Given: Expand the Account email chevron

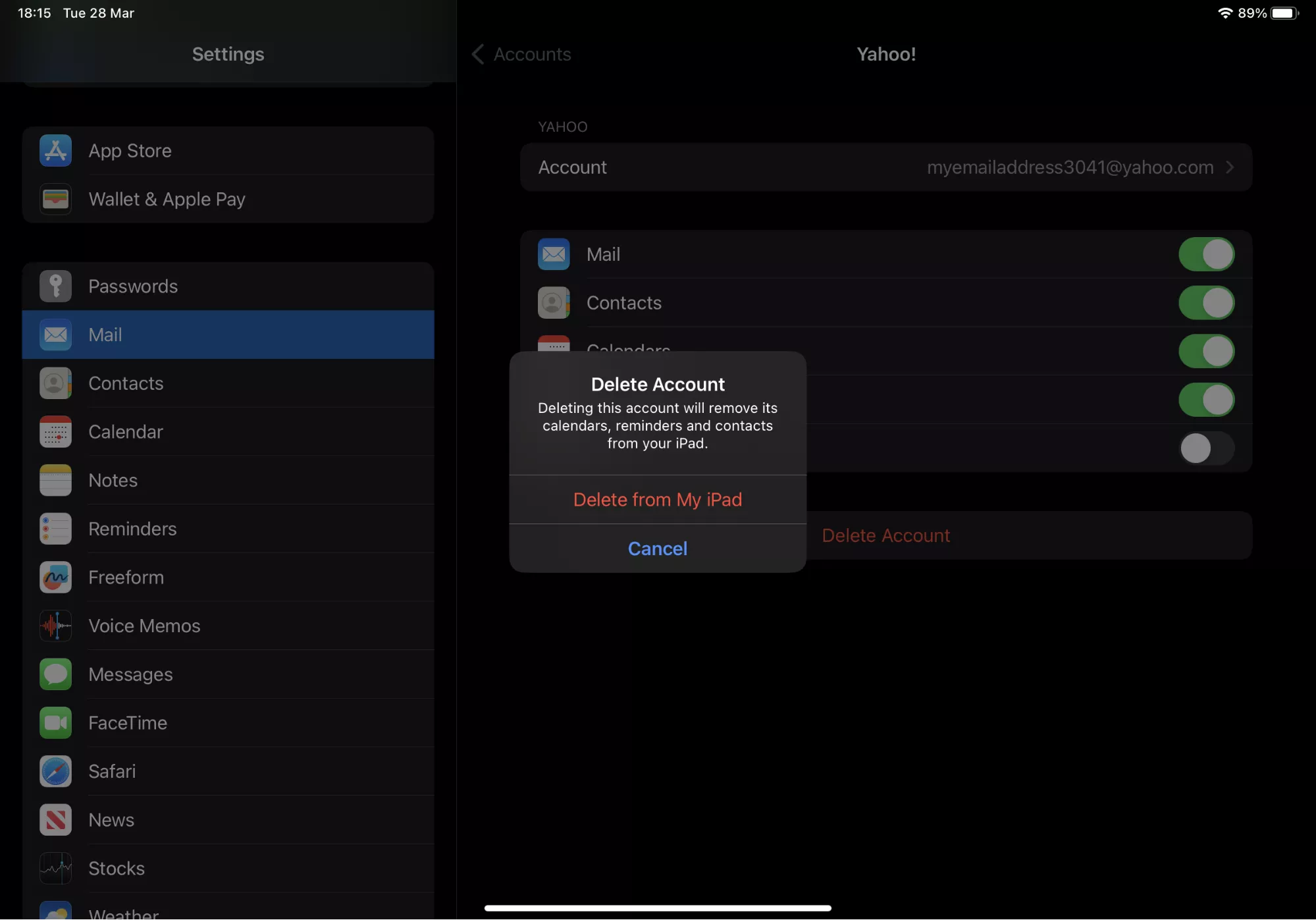Looking at the screenshot, I should click(x=1229, y=167).
